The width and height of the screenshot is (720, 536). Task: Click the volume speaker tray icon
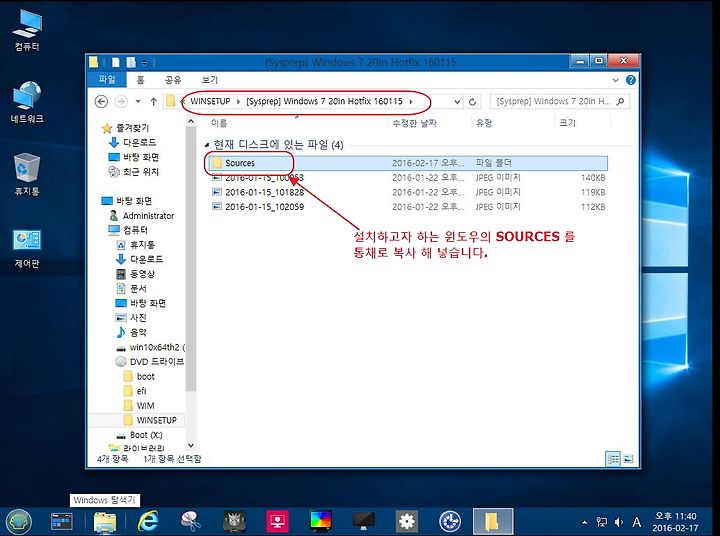619,522
